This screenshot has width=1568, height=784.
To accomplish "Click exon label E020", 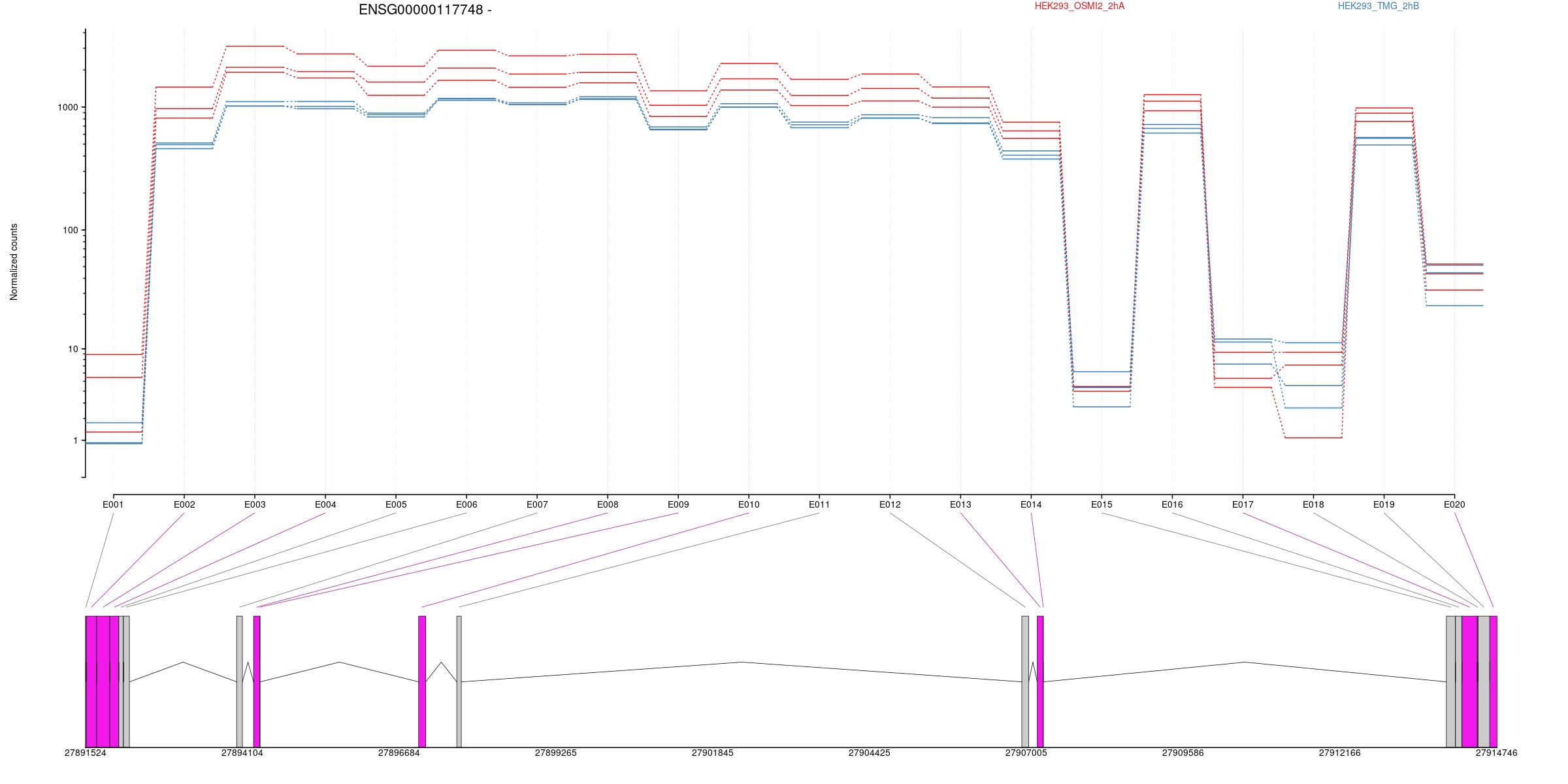I will [x=1454, y=504].
